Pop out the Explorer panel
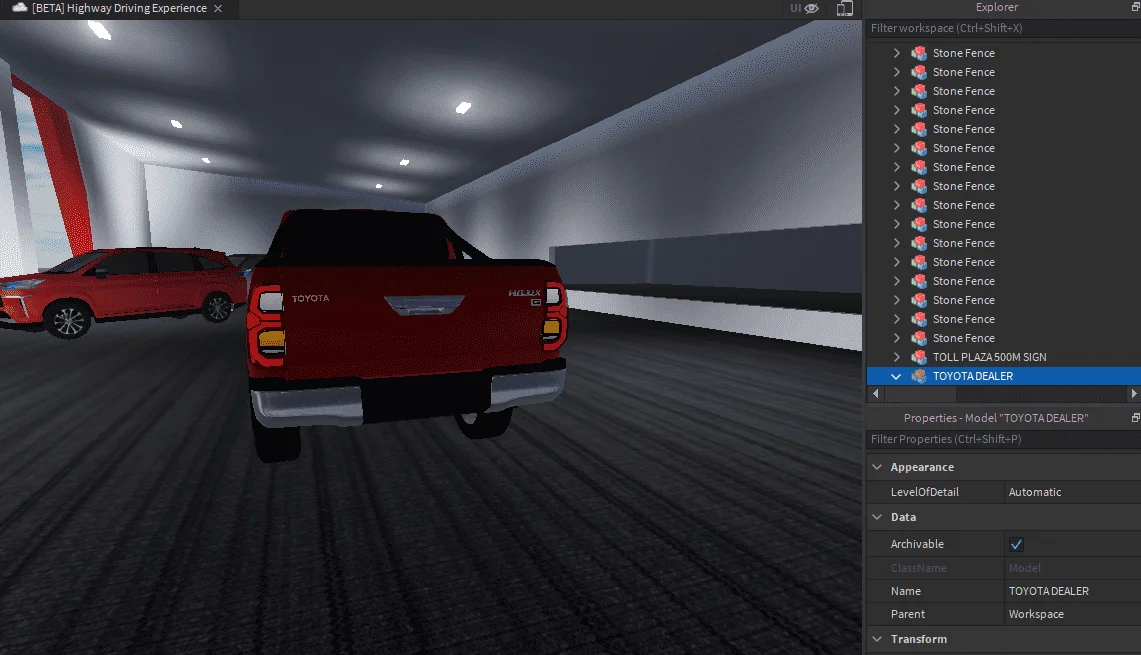The height and width of the screenshot is (655, 1141). (x=1135, y=7)
